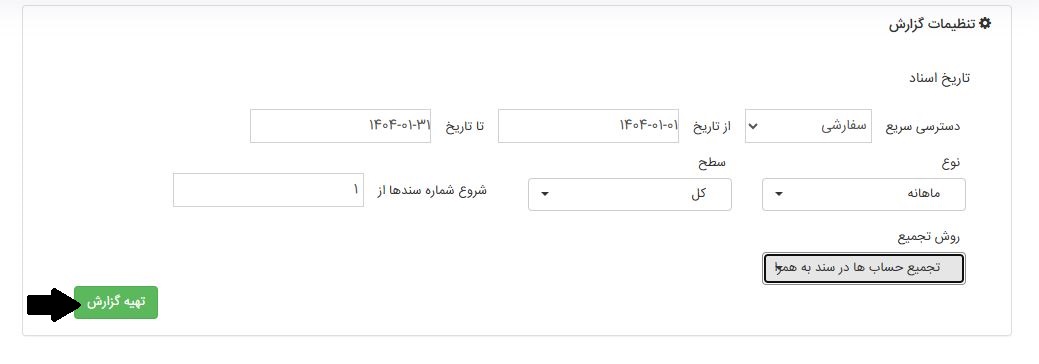Click the caret arrow in the کل dropdown
Image resolution: width=1039 pixels, height=364 pixels.
(x=545, y=194)
